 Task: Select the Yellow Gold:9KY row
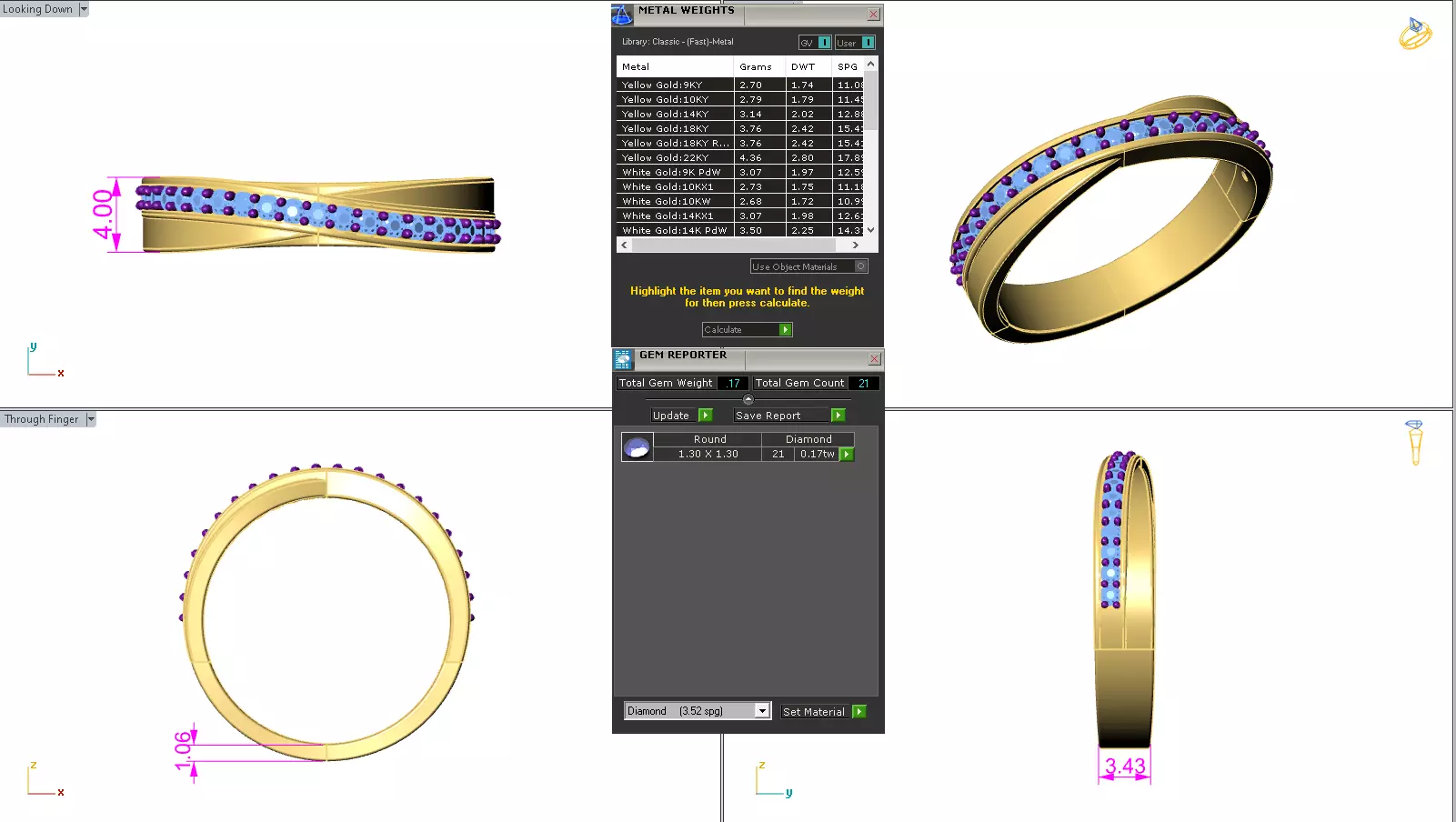(x=740, y=85)
